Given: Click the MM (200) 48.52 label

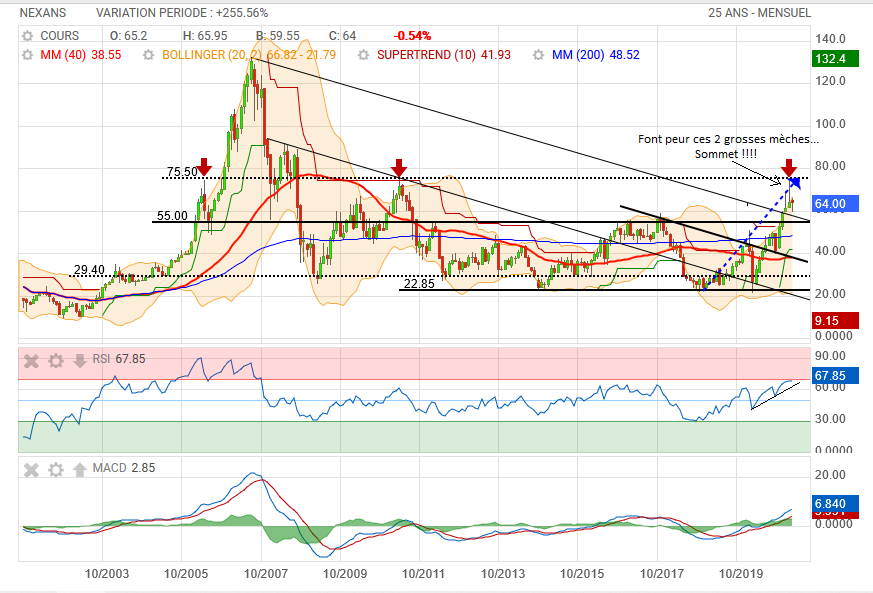Looking at the screenshot, I should click(596, 55).
